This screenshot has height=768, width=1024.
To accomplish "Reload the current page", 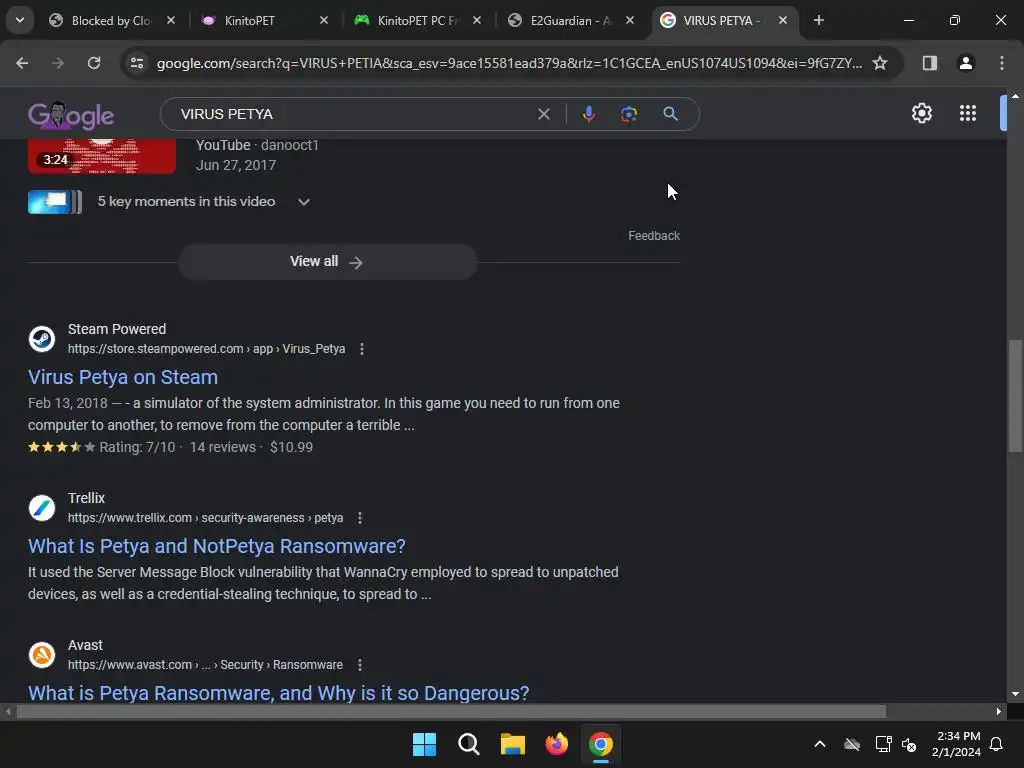I will coord(94,63).
